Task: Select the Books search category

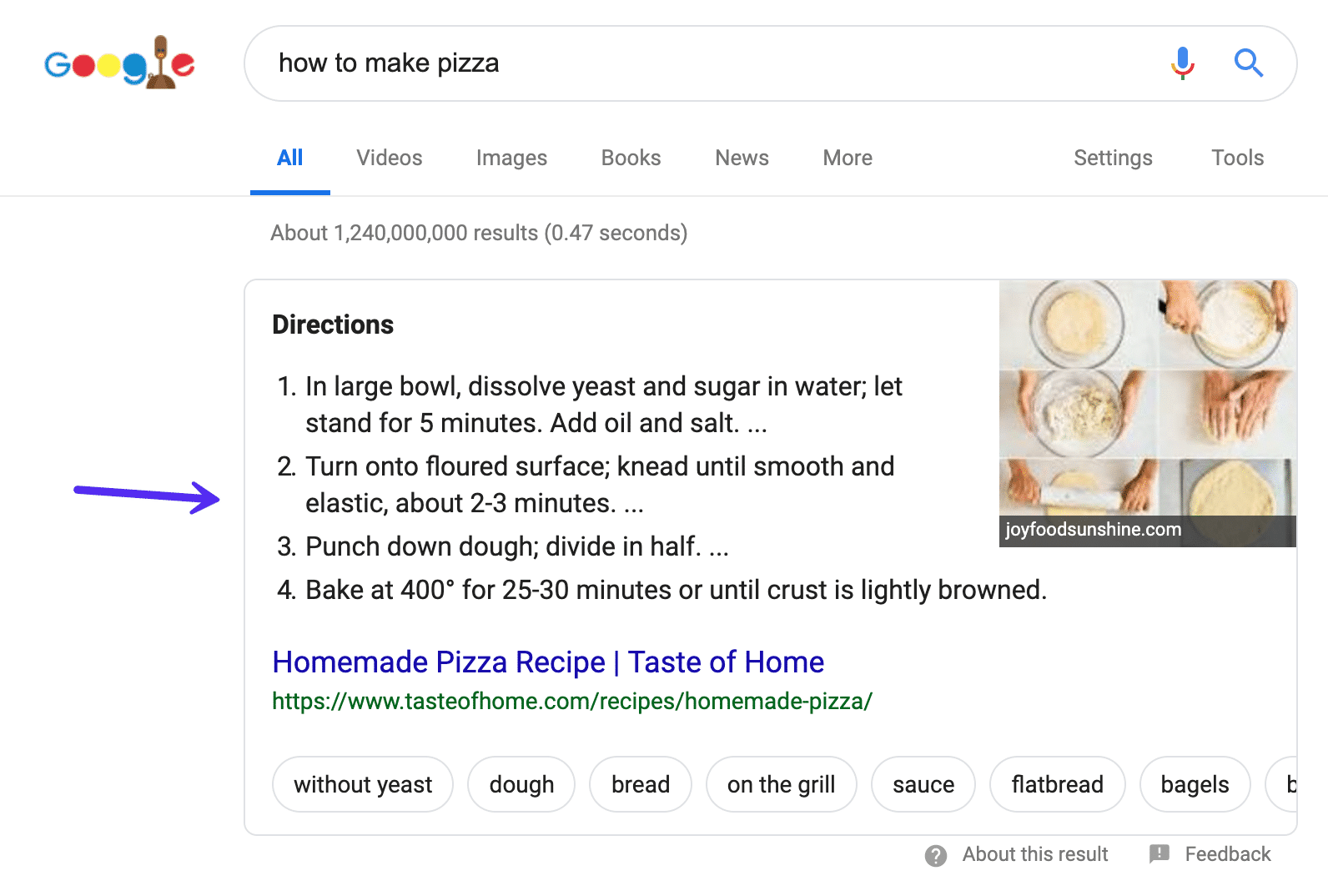Action: coord(630,158)
